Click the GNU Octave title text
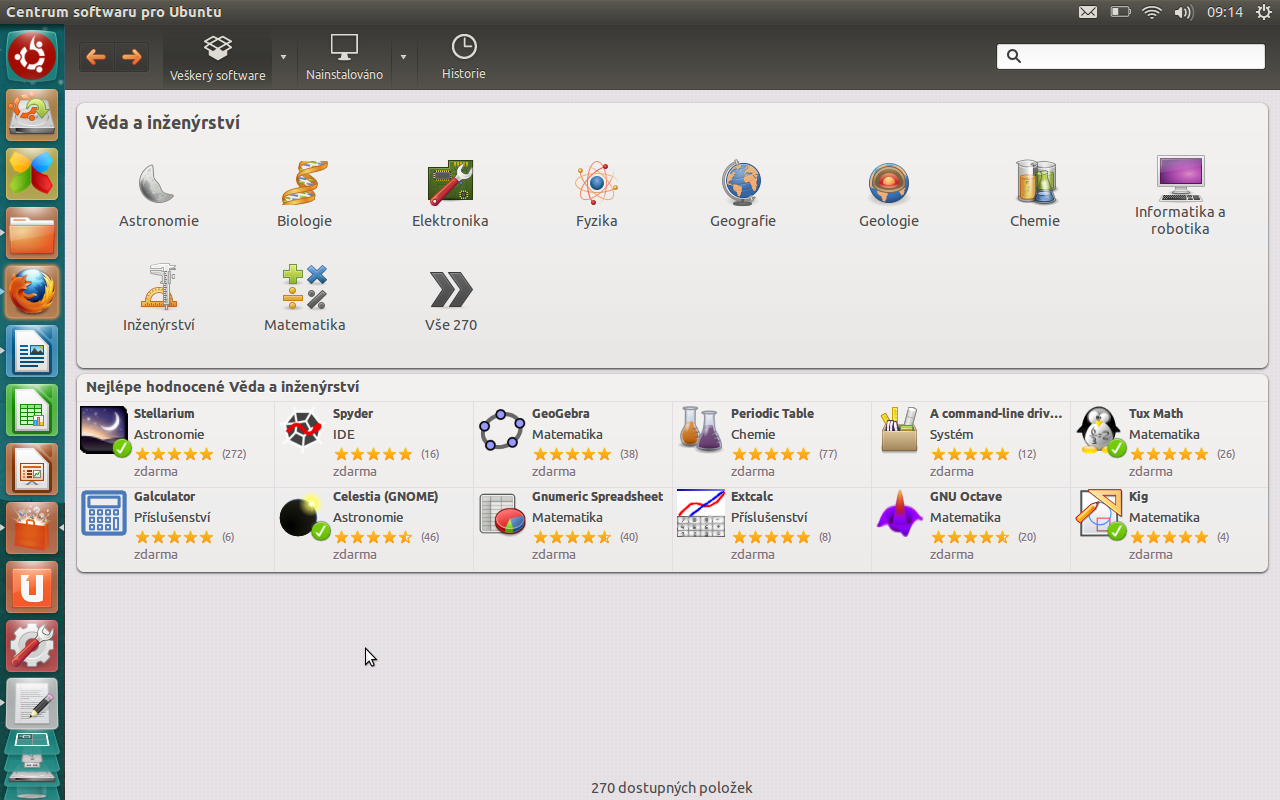Viewport: 1280px width, 800px height. (966, 496)
